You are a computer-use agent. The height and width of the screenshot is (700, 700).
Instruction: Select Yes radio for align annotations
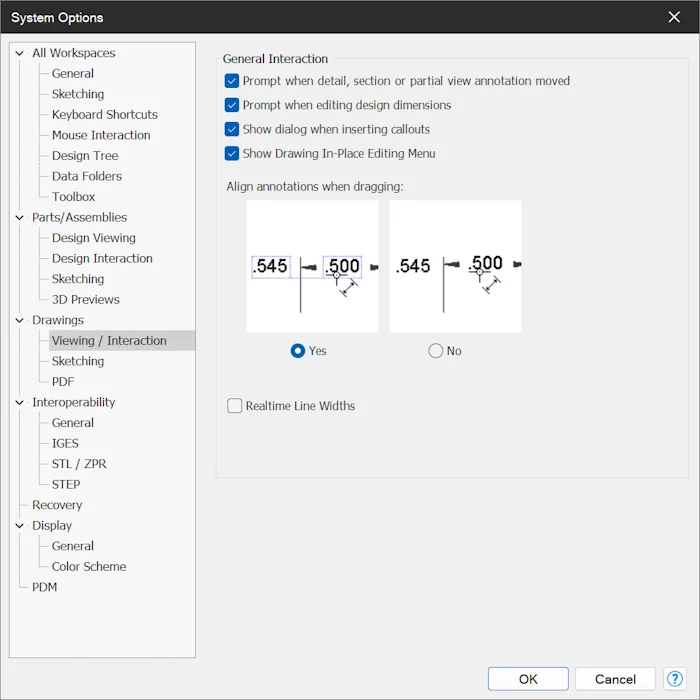tap(298, 351)
